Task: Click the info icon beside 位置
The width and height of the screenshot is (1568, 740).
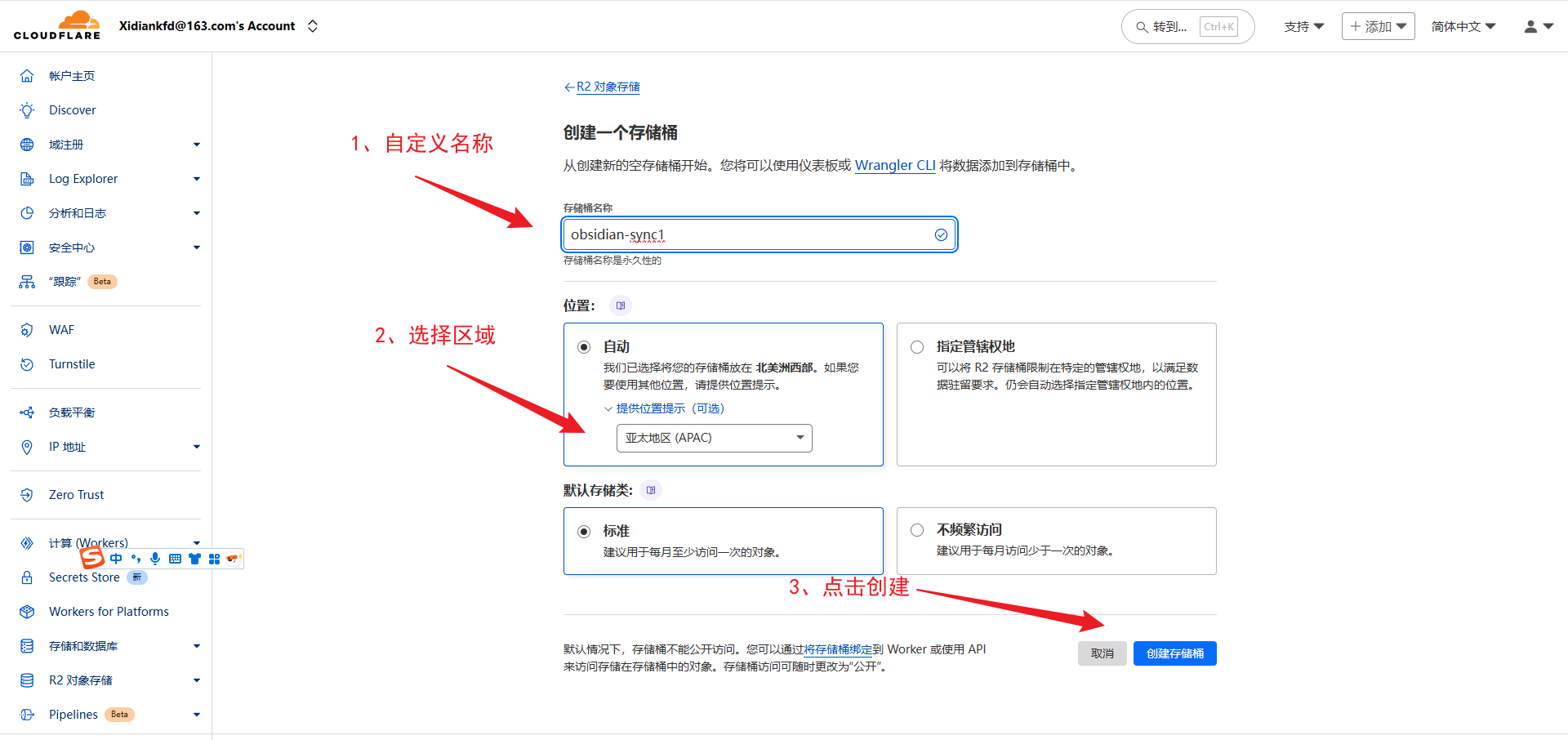Action: coord(620,305)
